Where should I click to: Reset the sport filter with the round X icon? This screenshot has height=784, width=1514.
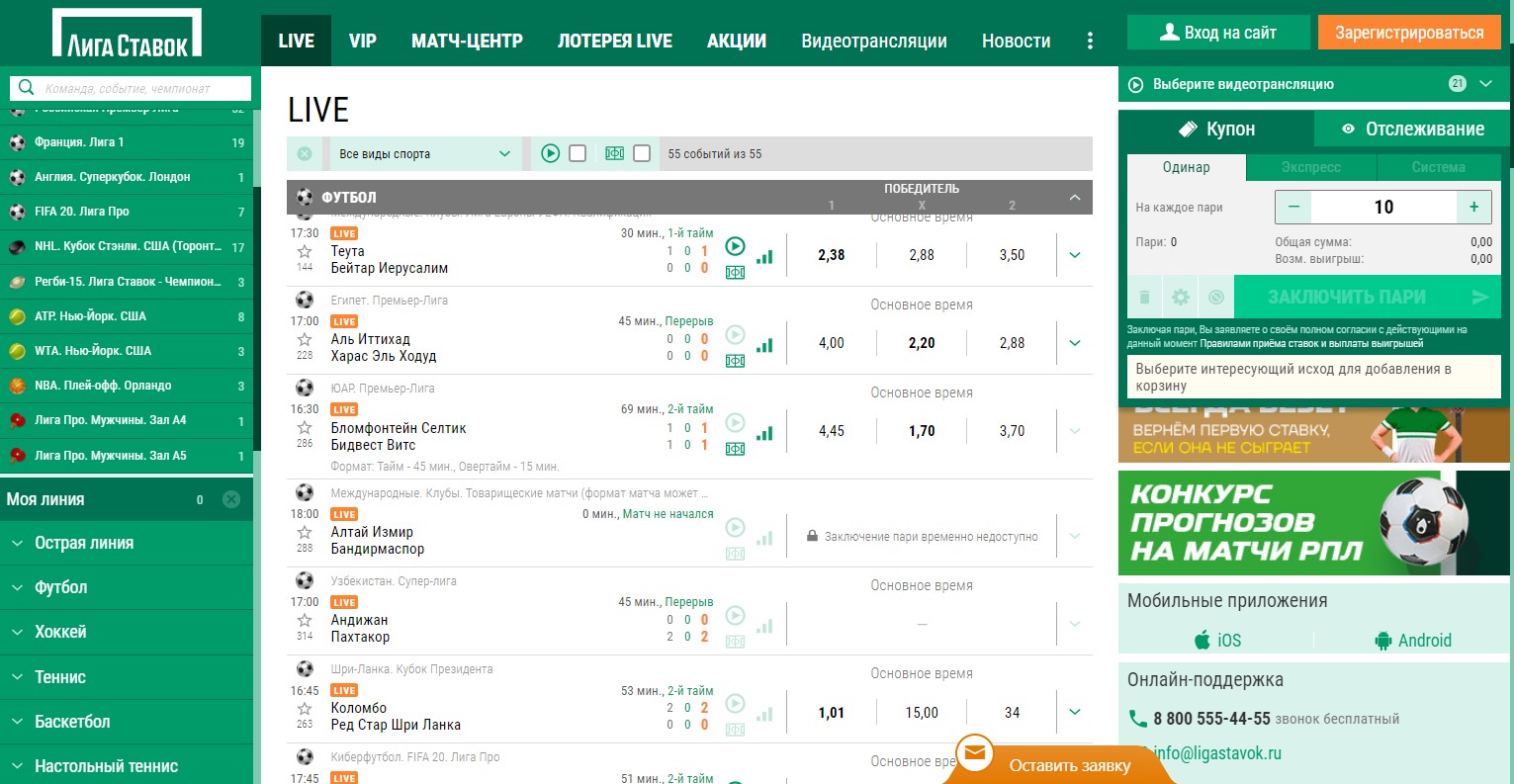tap(305, 153)
